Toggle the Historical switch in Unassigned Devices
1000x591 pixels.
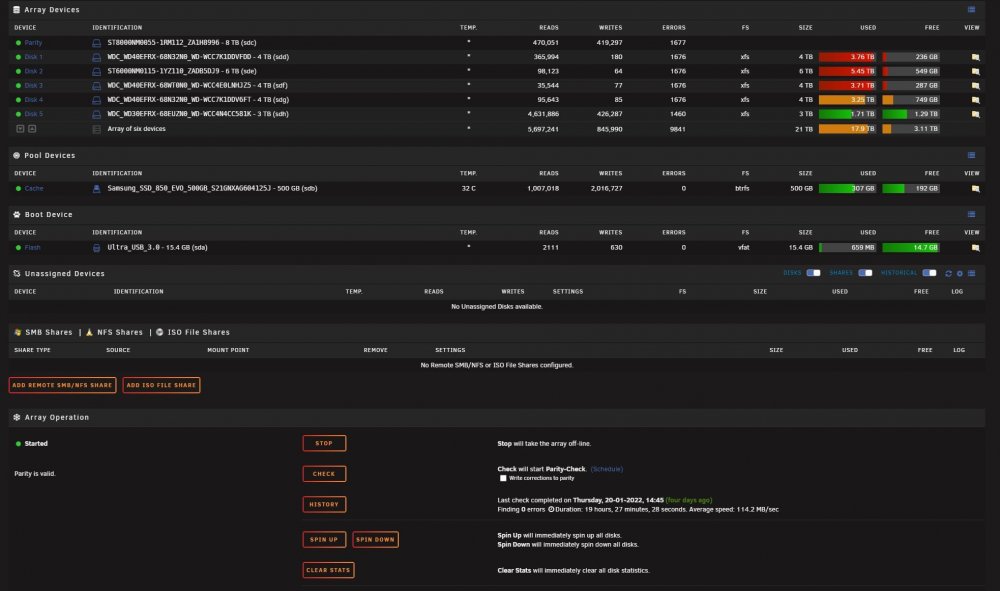point(929,273)
